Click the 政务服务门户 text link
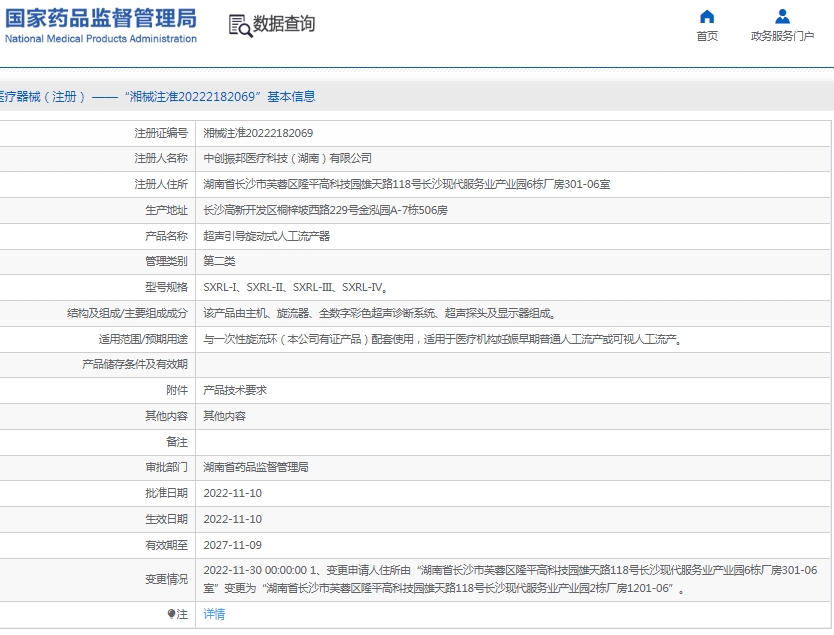Viewport: 834px width, 635px height. (782, 36)
